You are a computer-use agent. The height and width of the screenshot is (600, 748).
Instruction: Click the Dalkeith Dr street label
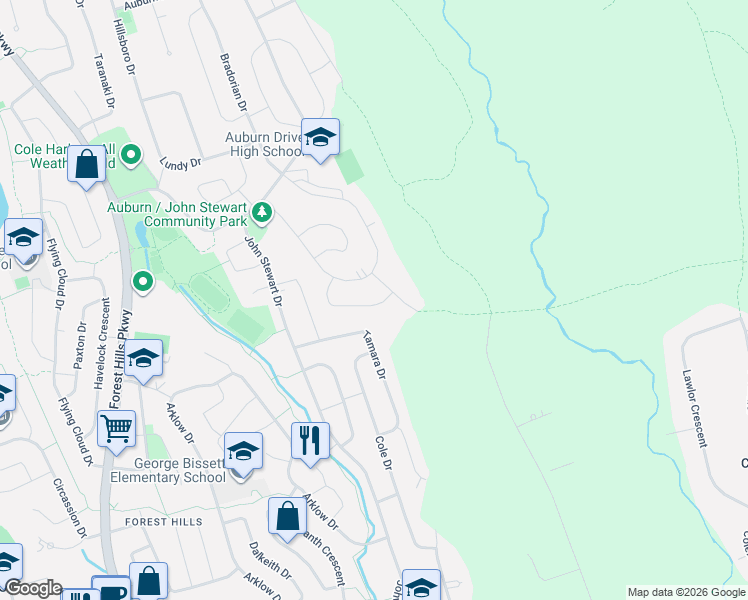[270, 560]
